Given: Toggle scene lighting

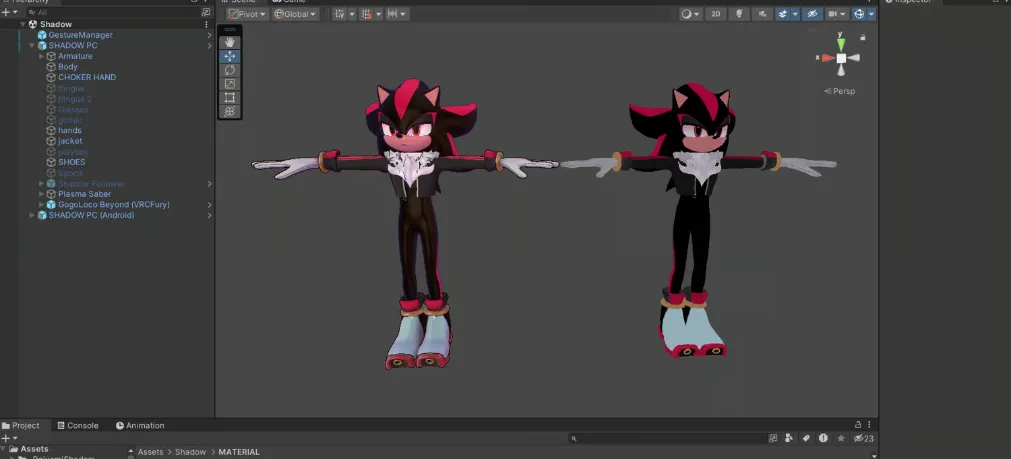Looking at the screenshot, I should point(740,14).
